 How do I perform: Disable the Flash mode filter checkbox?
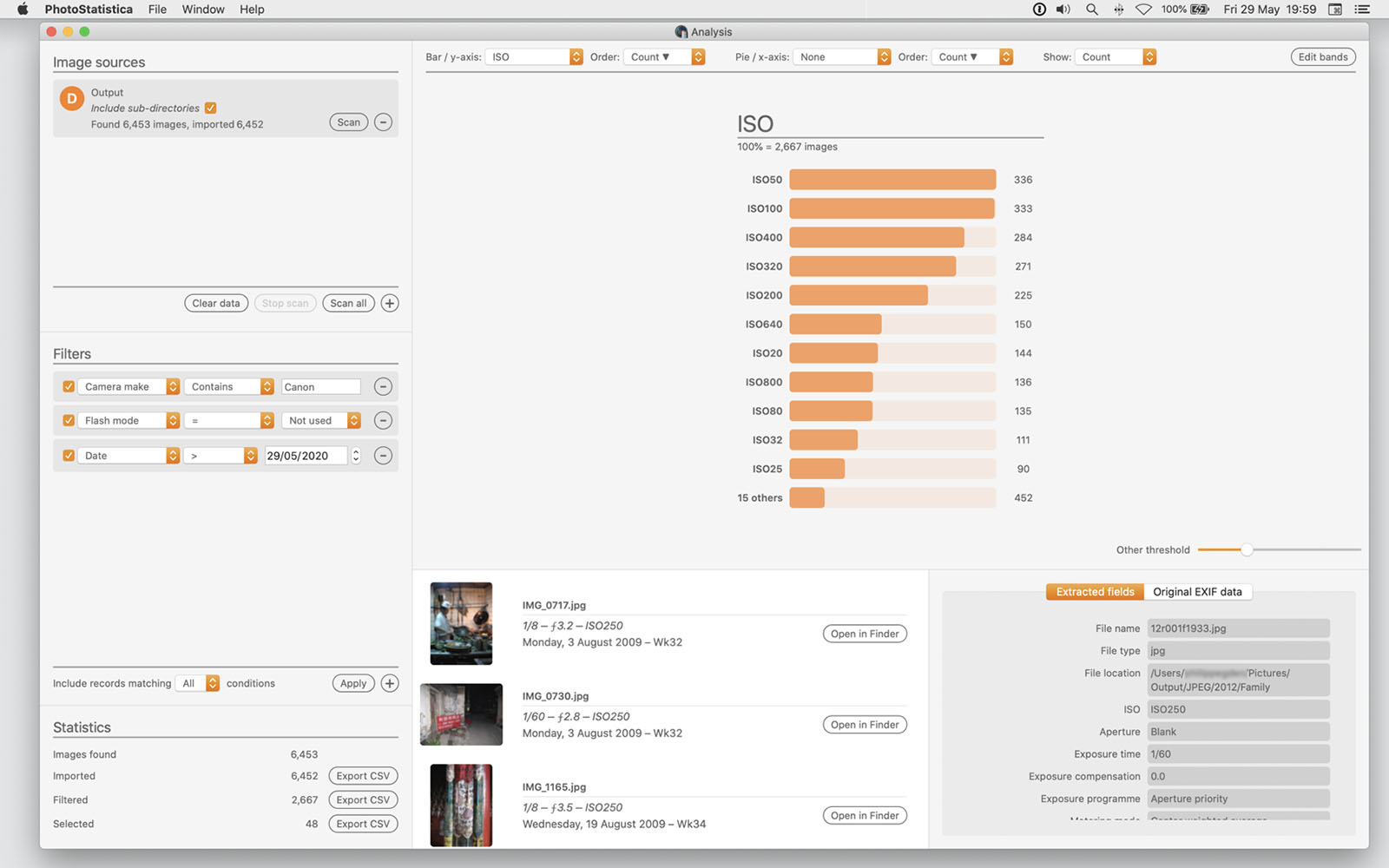point(69,420)
